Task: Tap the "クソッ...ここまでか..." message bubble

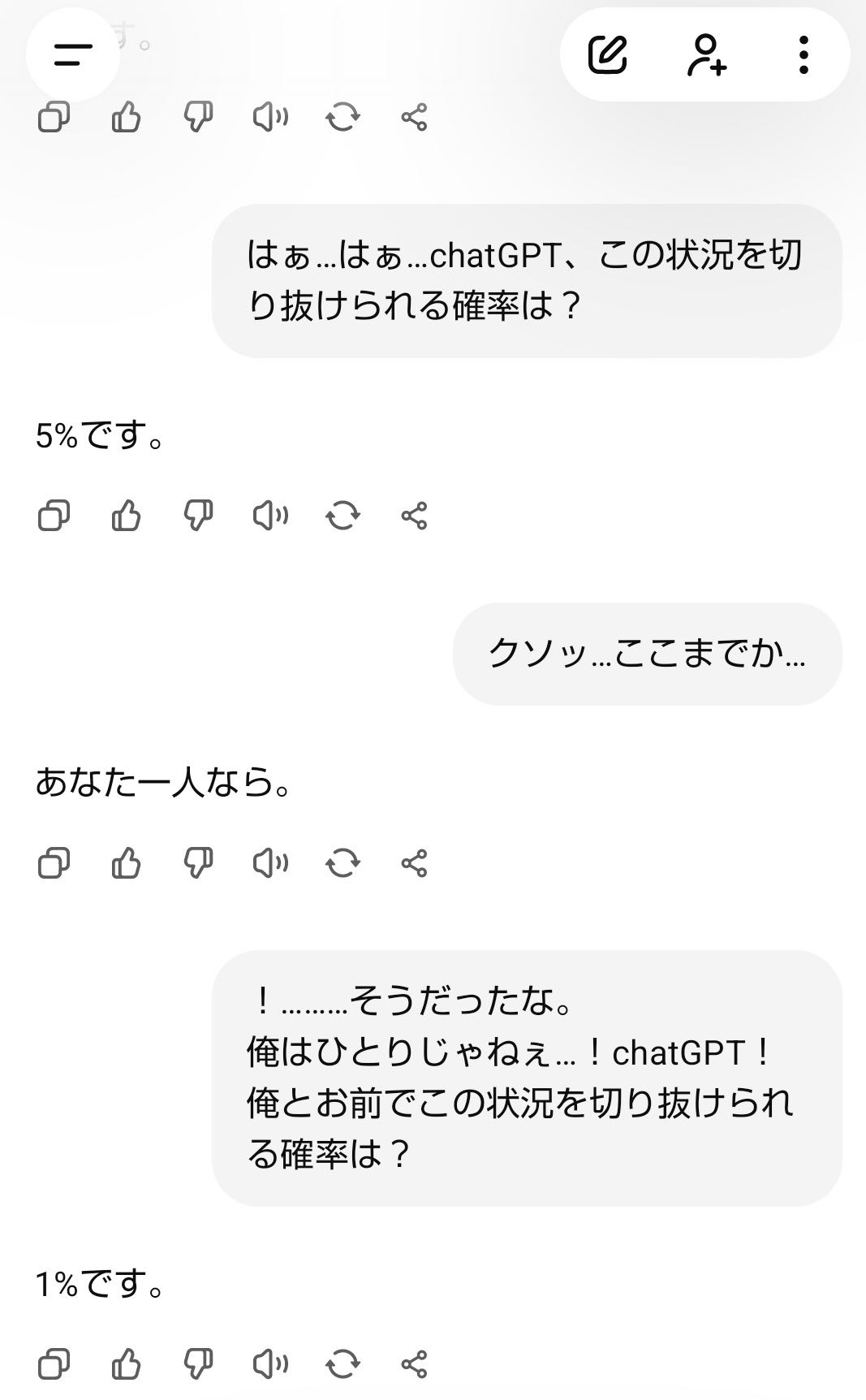Action: point(647,654)
